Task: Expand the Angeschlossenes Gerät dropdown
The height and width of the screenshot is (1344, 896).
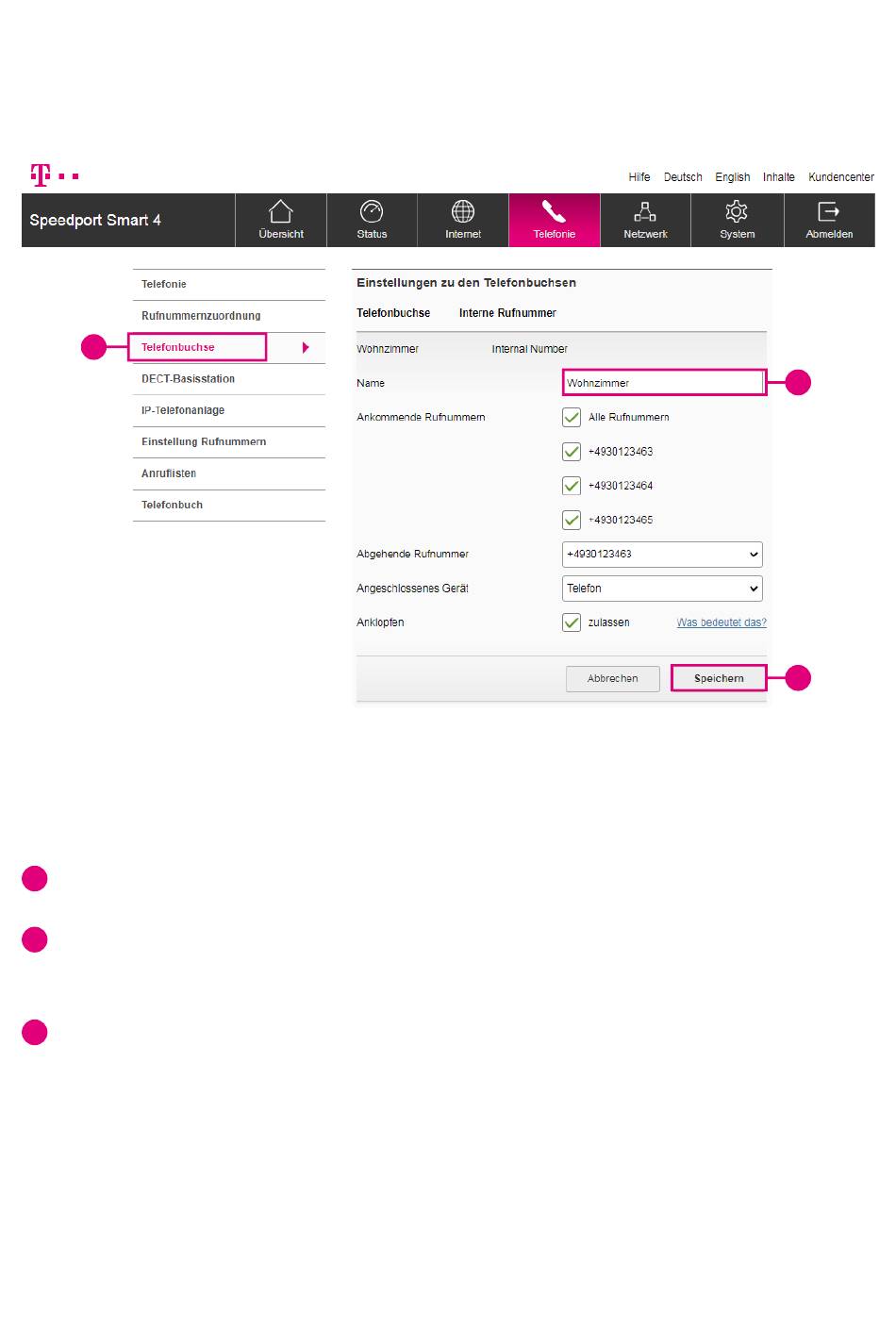Action: pyautogui.click(x=662, y=589)
